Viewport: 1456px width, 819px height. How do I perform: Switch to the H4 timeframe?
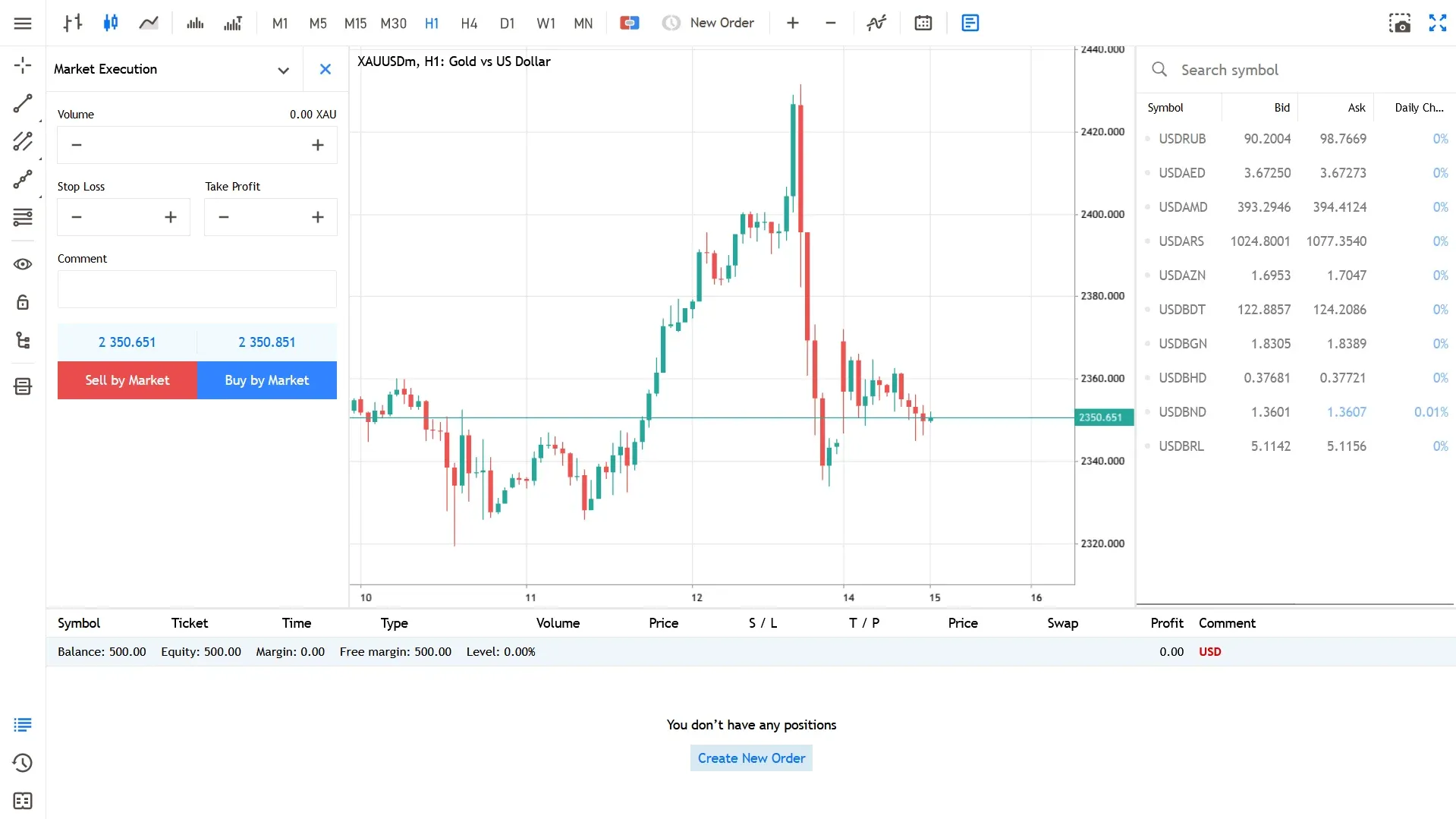(469, 23)
